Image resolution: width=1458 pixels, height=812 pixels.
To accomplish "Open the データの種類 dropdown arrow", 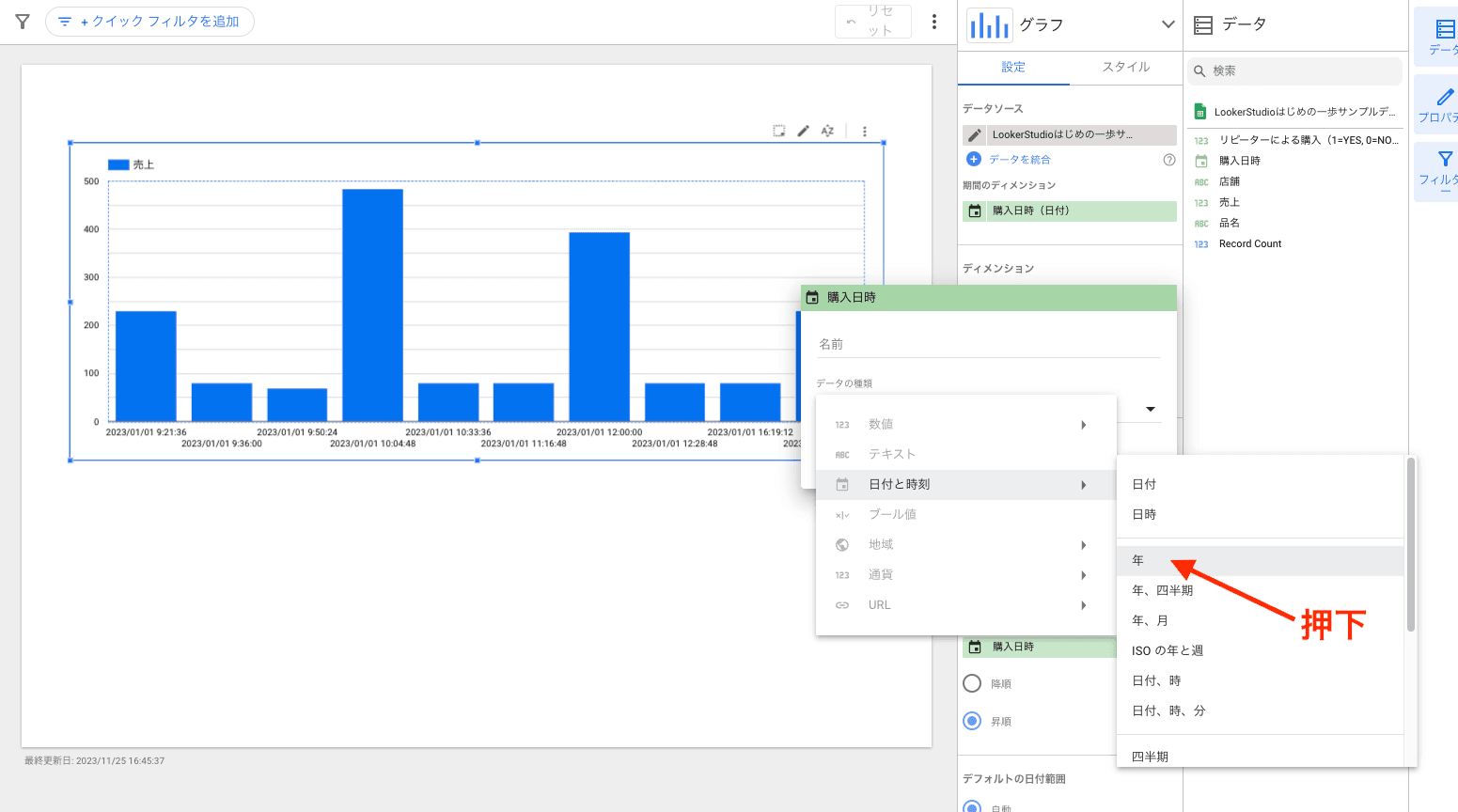I will tap(1150, 410).
